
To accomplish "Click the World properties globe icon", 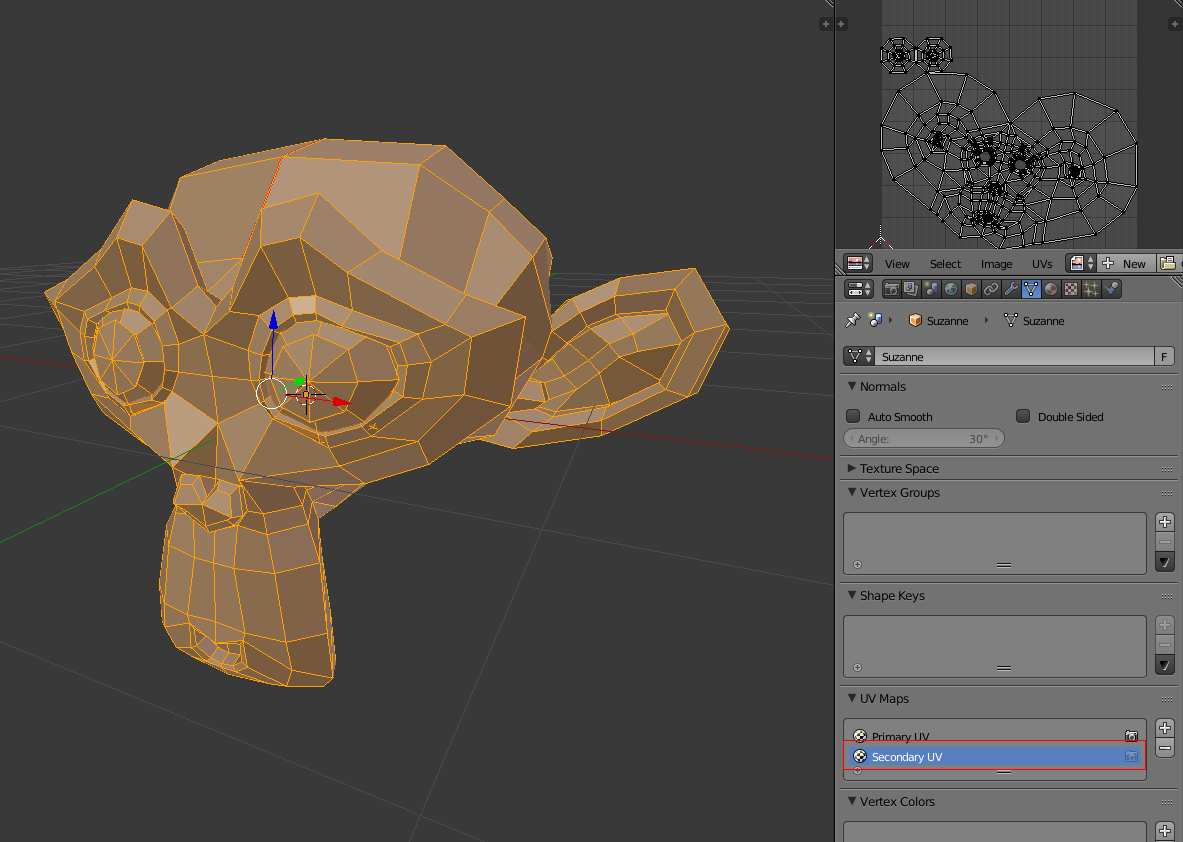I will pyautogui.click(x=950, y=288).
